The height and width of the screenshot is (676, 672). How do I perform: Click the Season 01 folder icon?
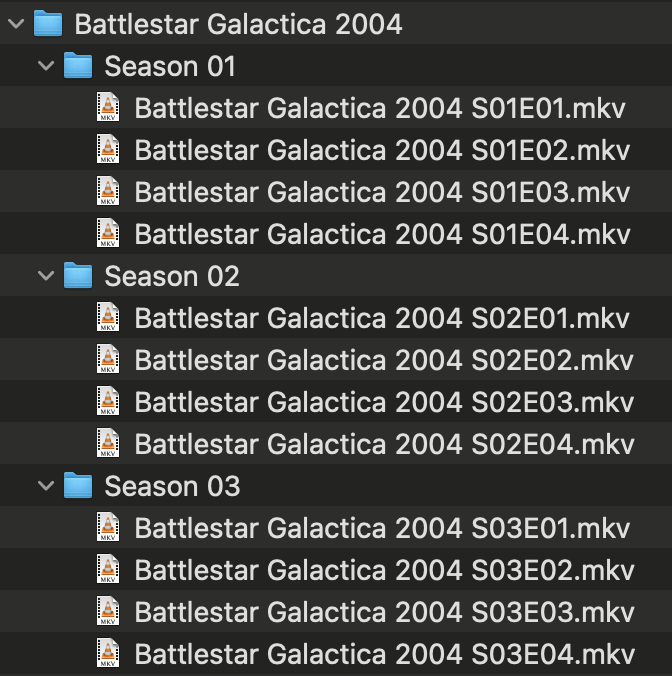[x=78, y=65]
